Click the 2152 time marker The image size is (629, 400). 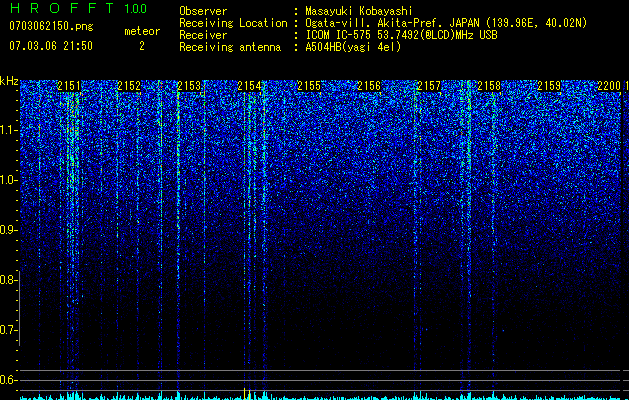coord(129,86)
